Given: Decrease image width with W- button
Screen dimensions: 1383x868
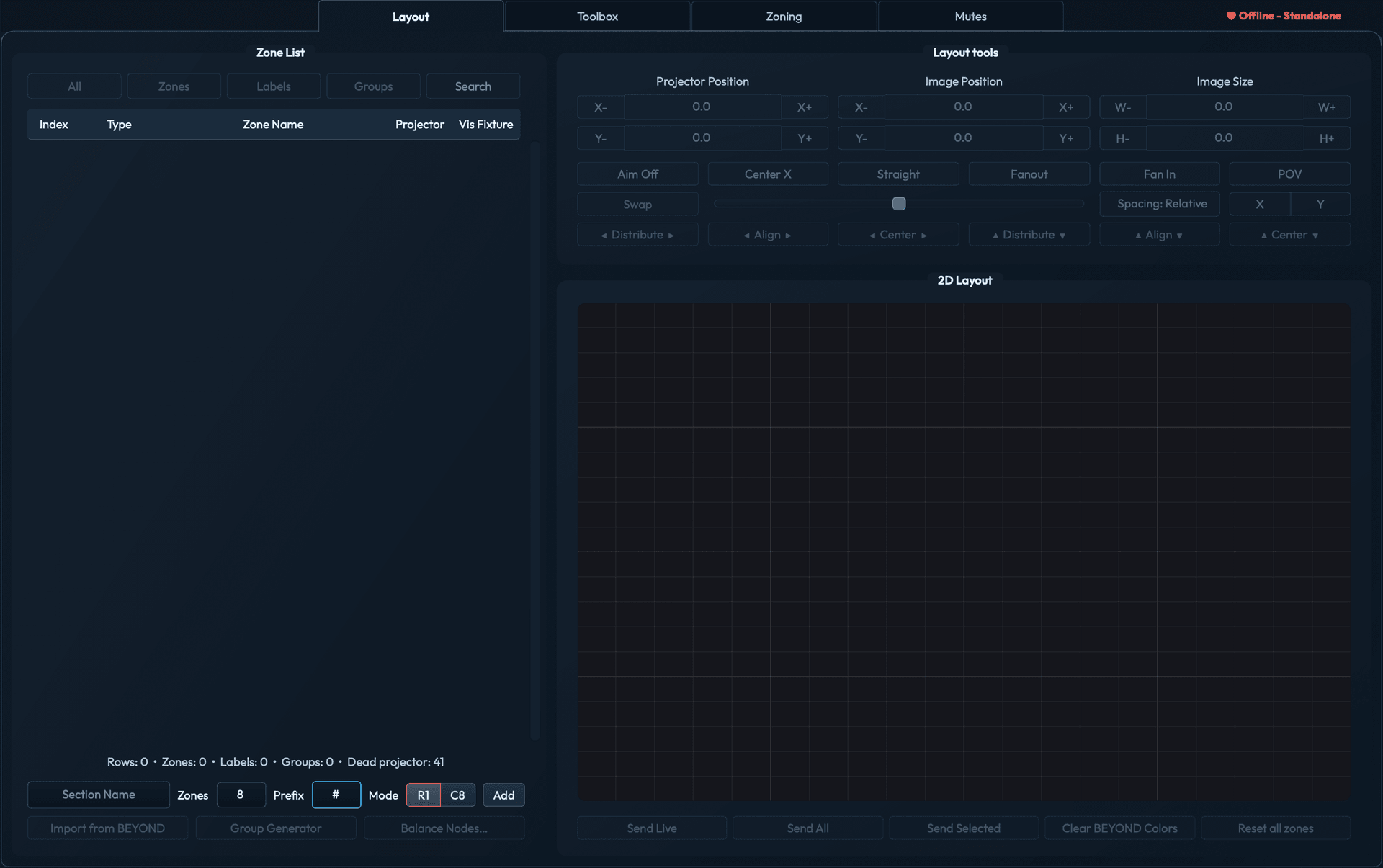Looking at the screenshot, I should pos(1123,107).
